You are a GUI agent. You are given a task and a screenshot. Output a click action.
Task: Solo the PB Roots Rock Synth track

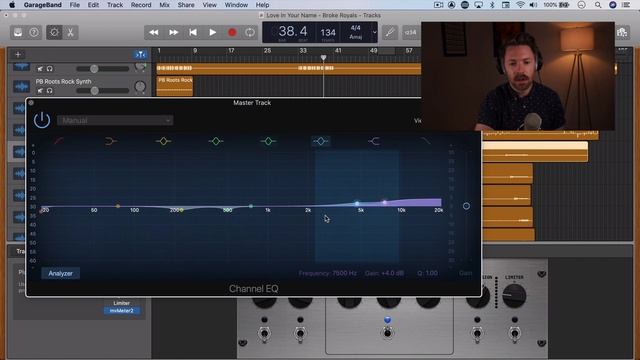click(x=49, y=91)
